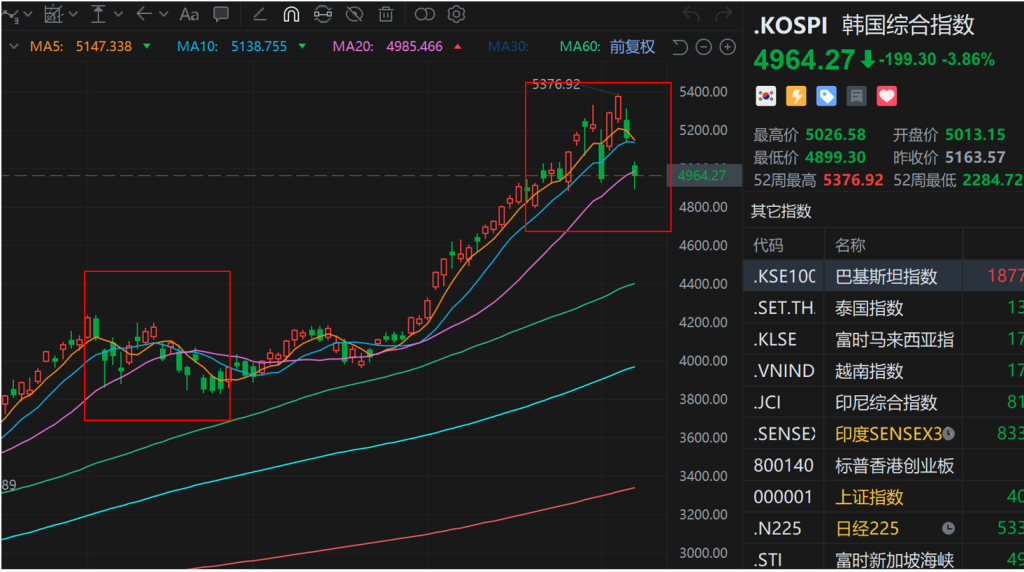
Task: Click the comment bubble note tool
Action: tap(221, 14)
